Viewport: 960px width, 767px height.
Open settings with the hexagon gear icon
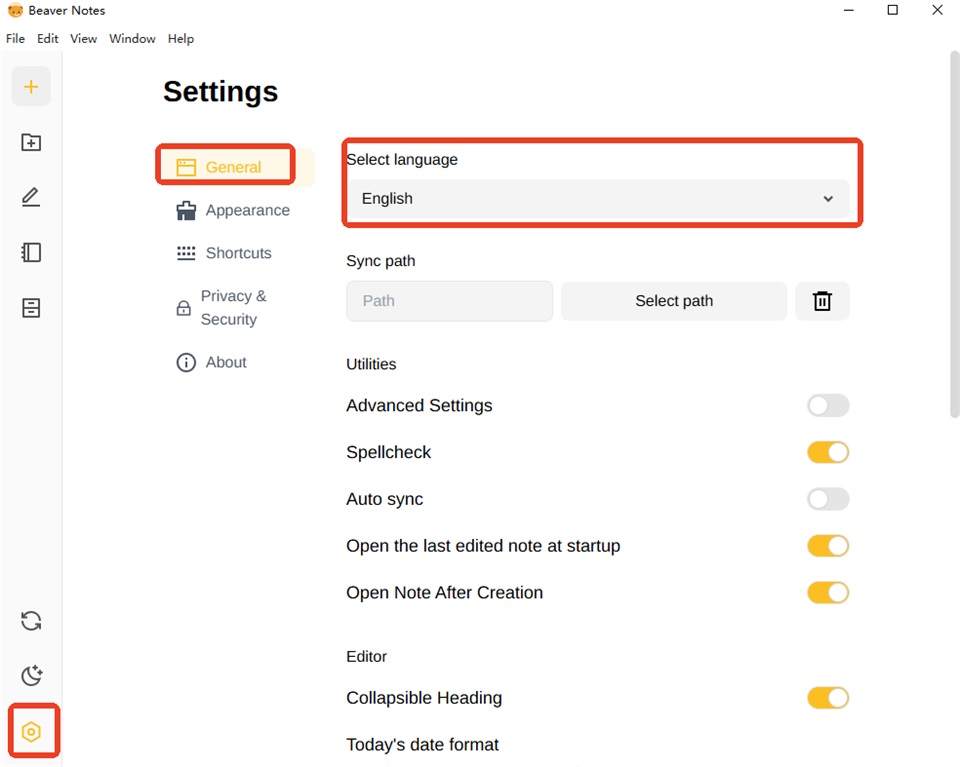click(31, 731)
